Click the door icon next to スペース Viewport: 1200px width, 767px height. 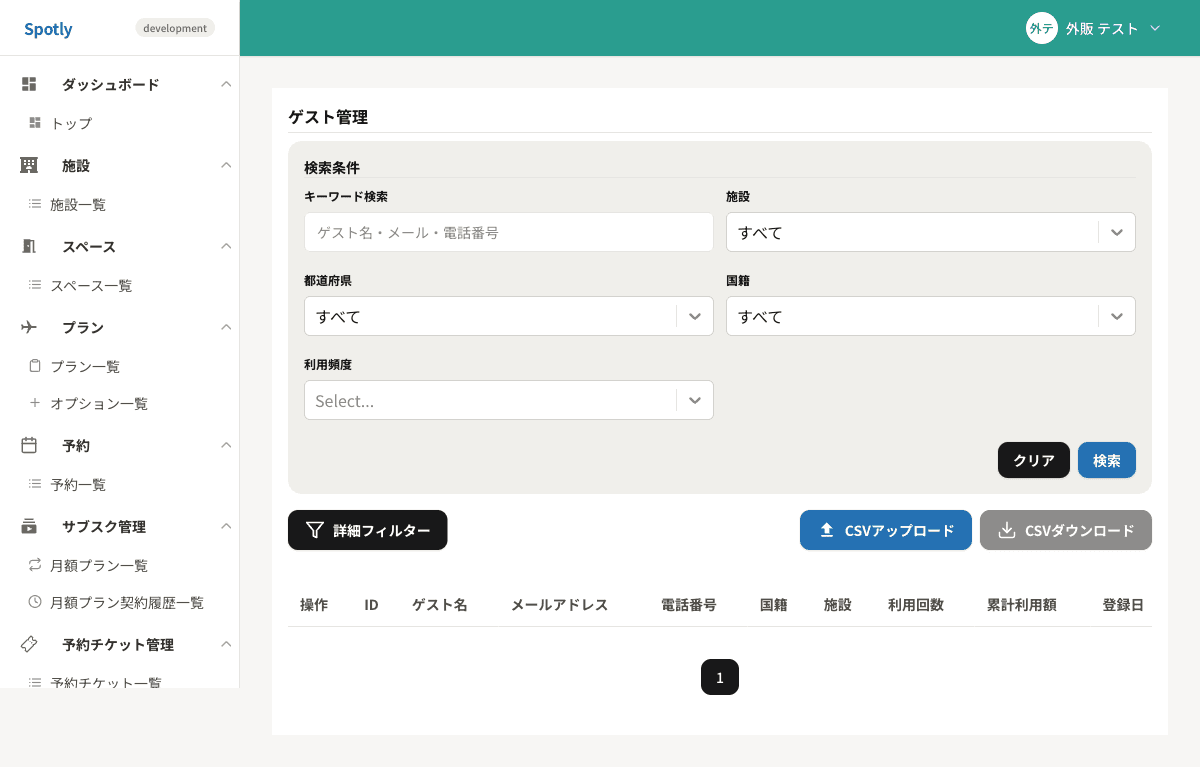[29, 246]
